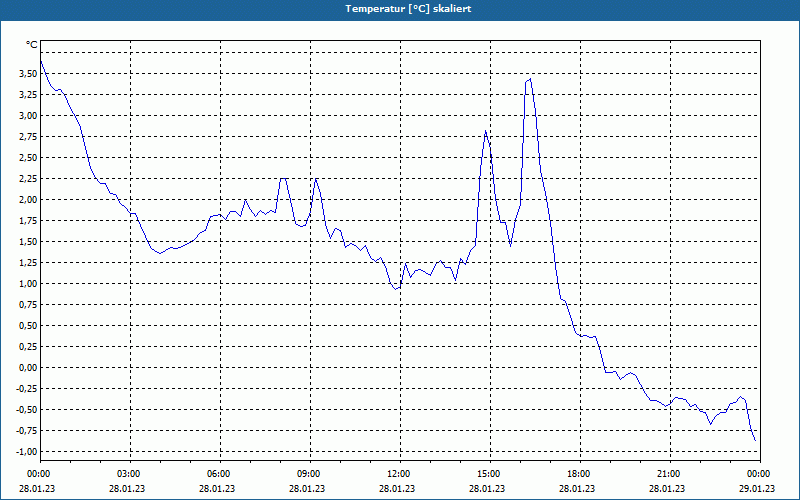Screen dimensions: 800x500
Task: Select the '1,00' y-axis label
Action: (28, 284)
